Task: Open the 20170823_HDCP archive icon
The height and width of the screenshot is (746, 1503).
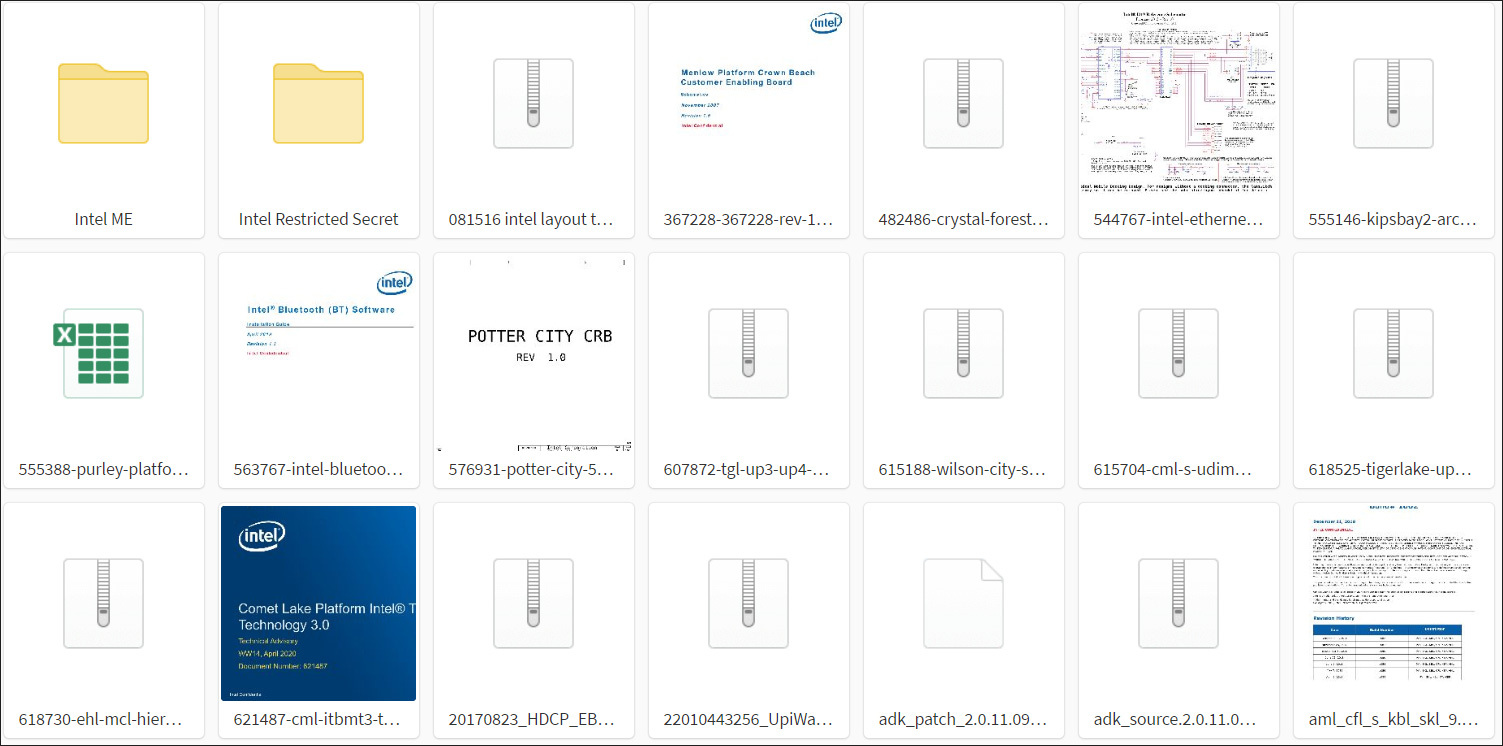Action: [533, 603]
